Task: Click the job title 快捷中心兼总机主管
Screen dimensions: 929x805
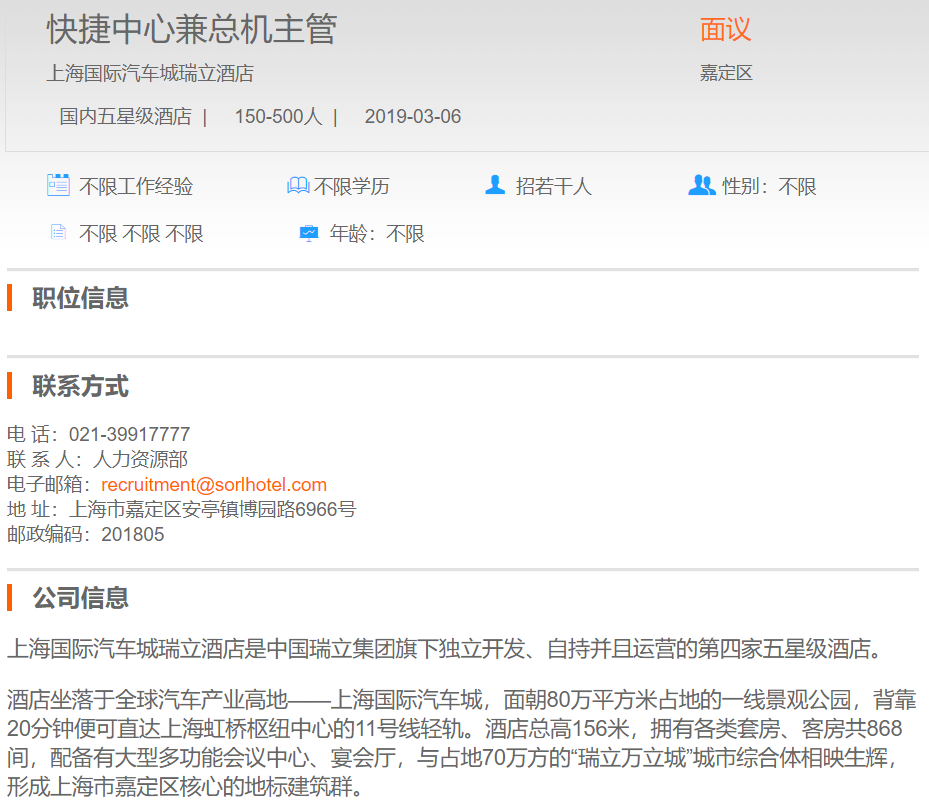Action: pyautogui.click(x=191, y=30)
